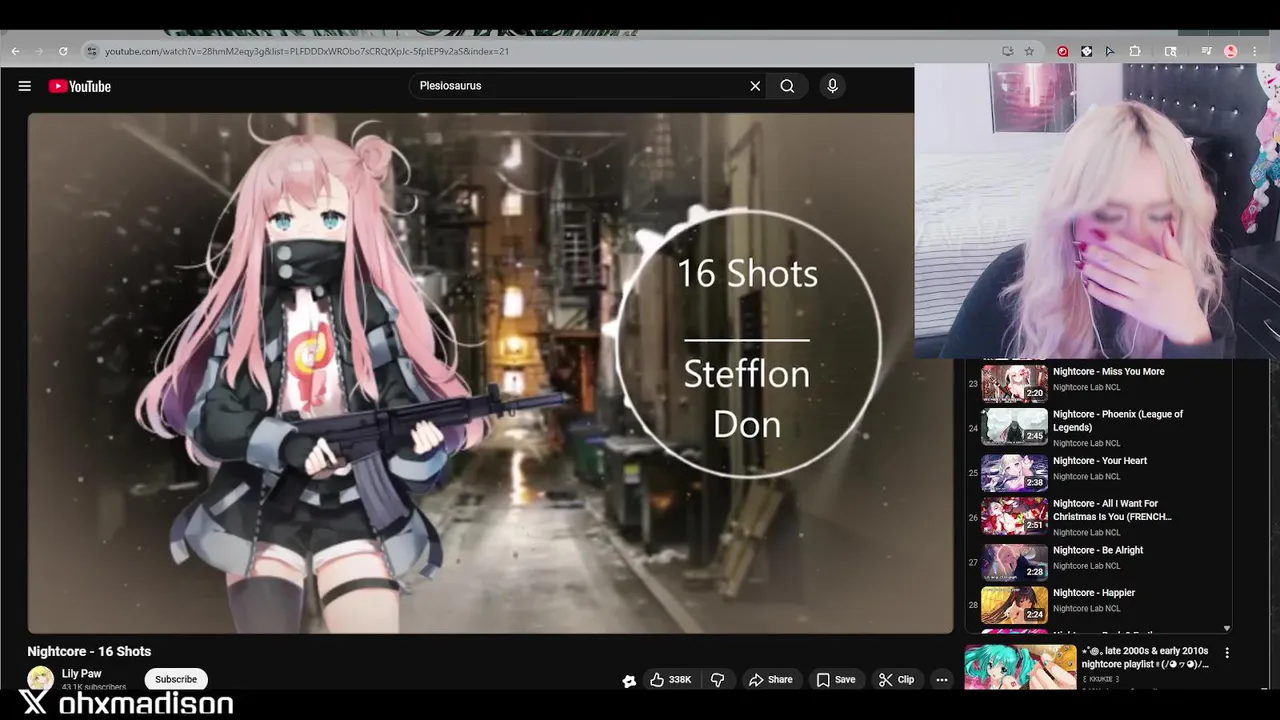Go back in the browser
Image resolution: width=1280 pixels, height=720 pixels.
pyautogui.click(x=16, y=51)
